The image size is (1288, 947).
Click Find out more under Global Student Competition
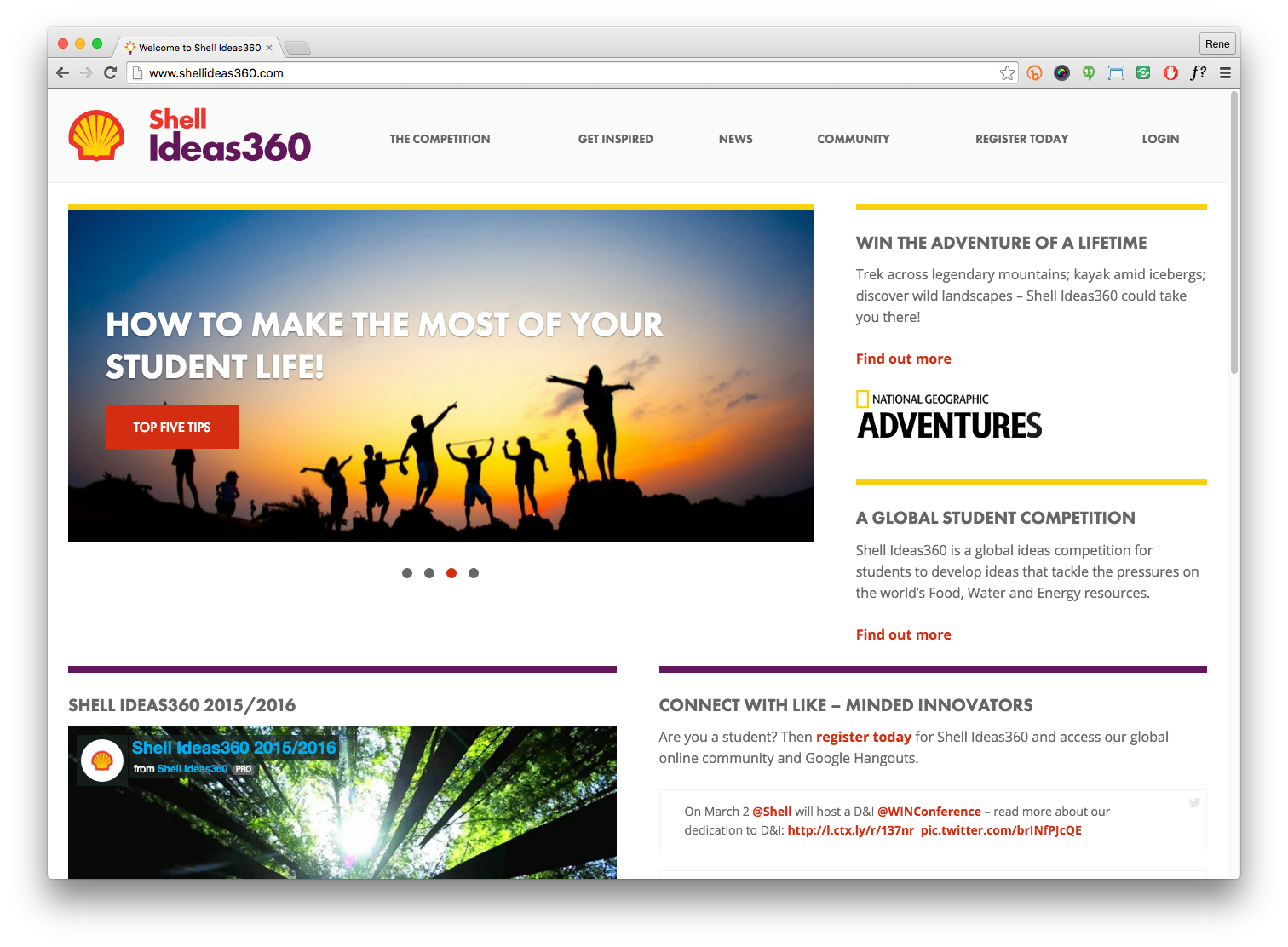[x=903, y=634]
